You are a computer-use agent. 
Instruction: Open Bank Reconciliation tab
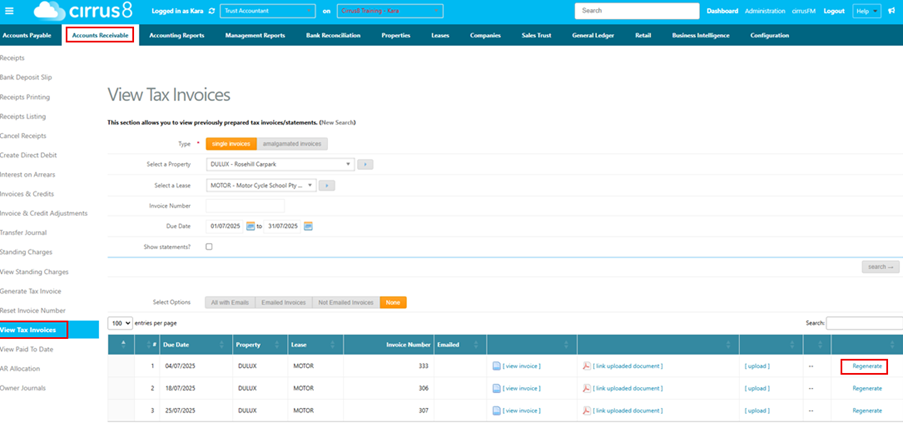pos(333,35)
